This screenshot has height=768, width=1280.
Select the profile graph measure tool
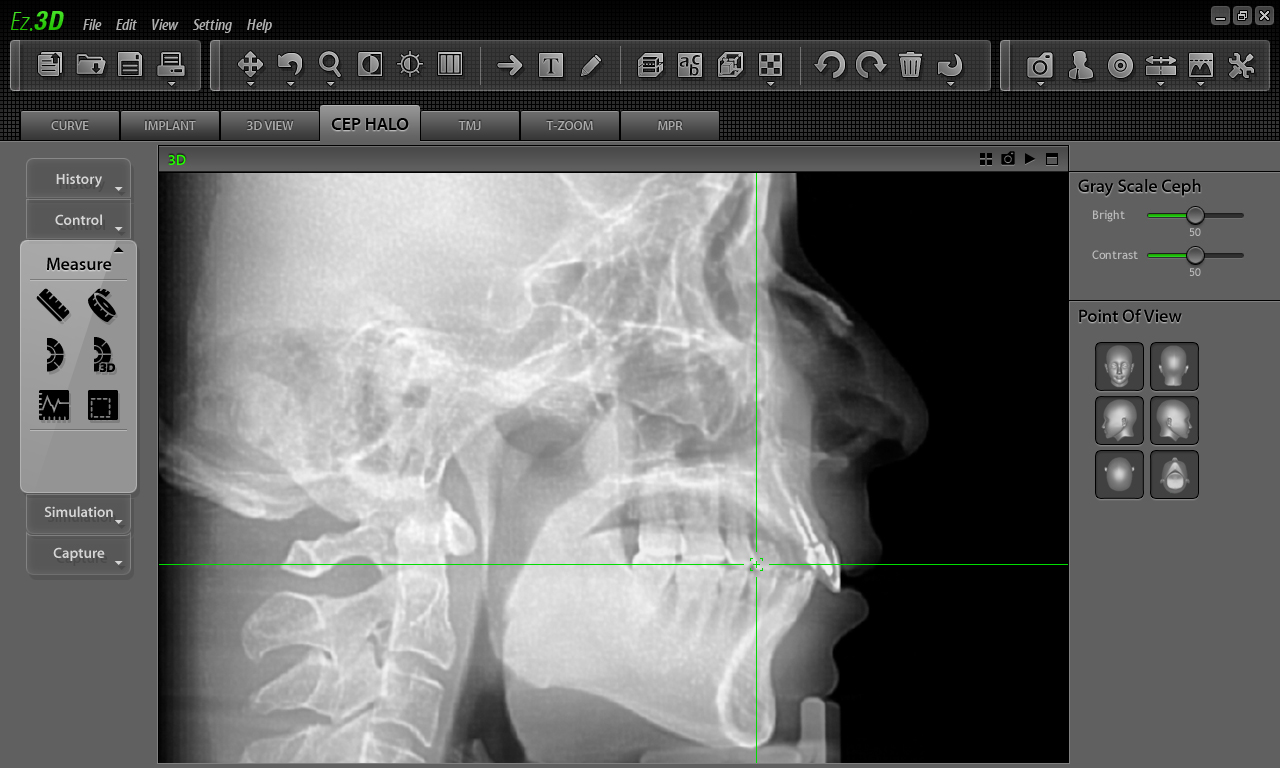click(x=53, y=405)
